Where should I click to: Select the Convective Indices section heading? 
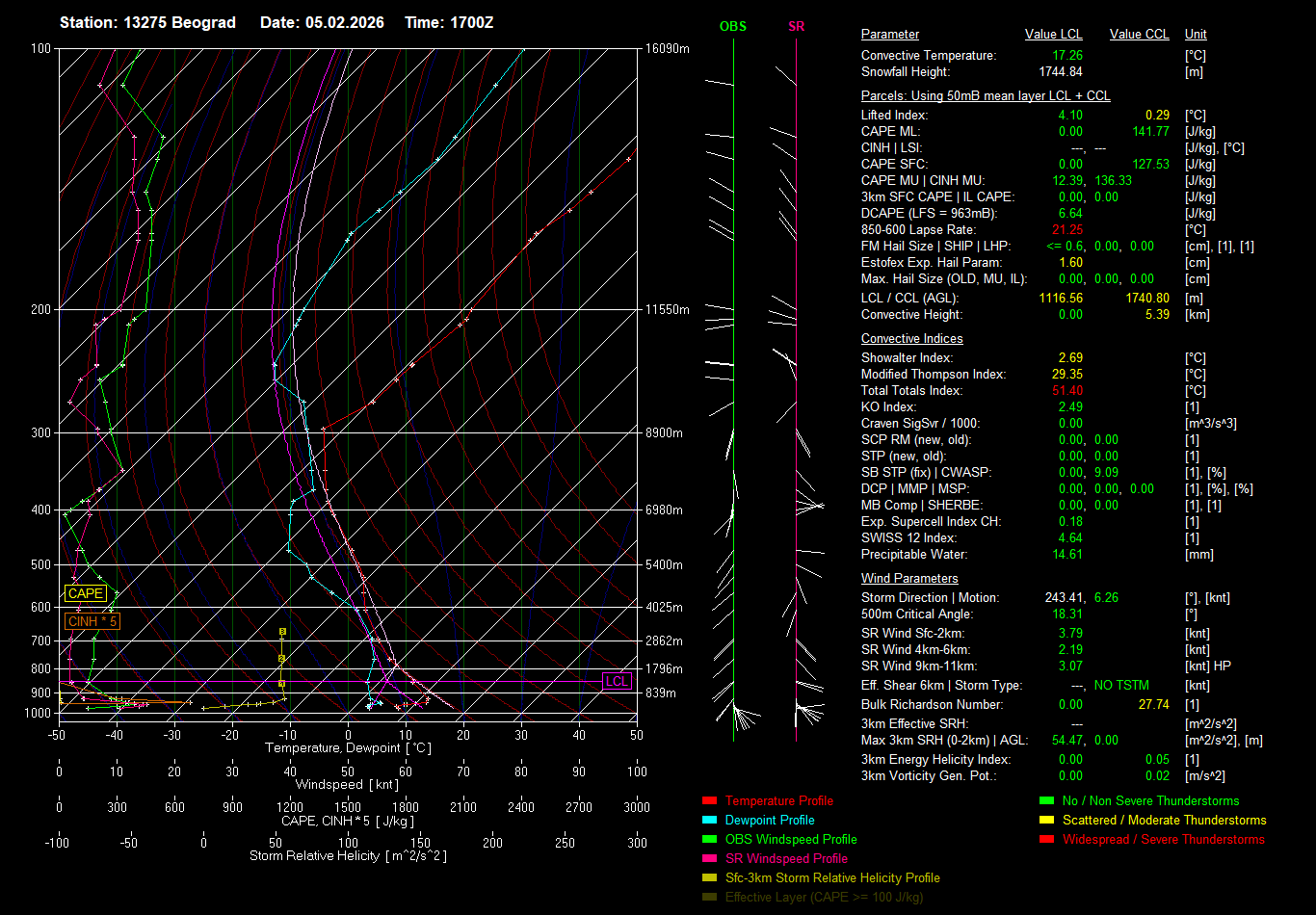[911, 339]
